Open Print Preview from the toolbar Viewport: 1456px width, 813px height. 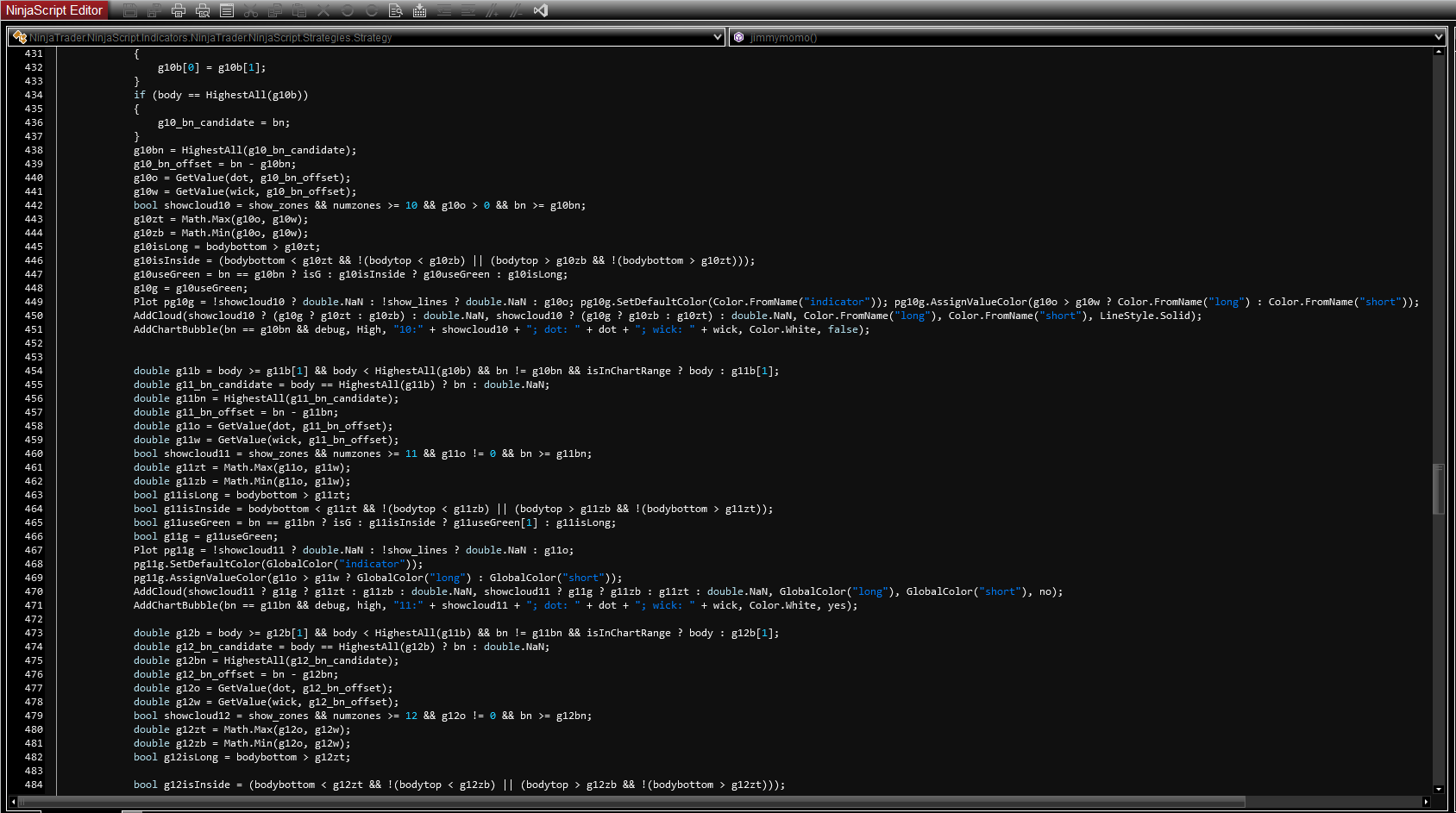[203, 10]
